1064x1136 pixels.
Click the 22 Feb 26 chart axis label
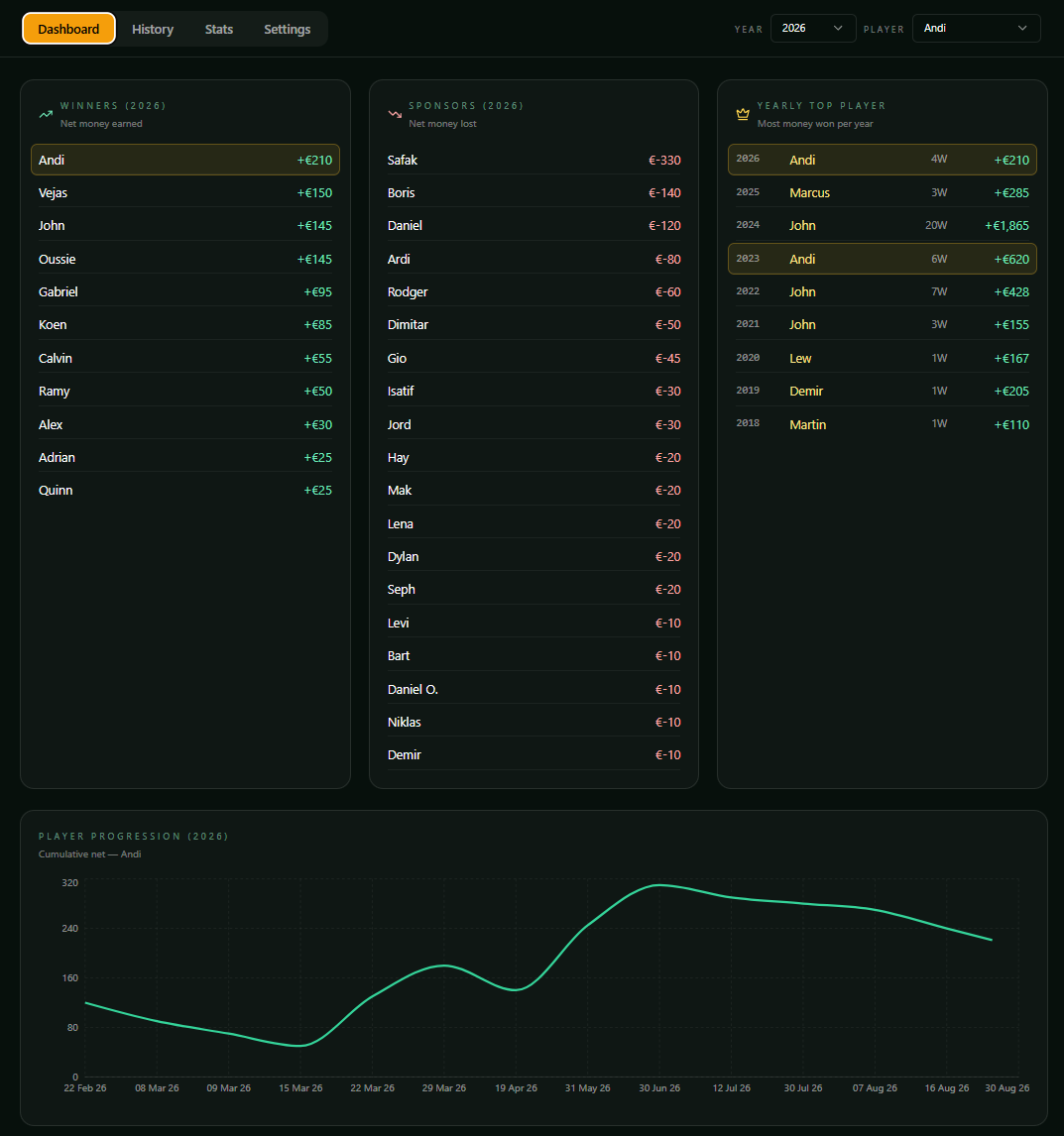pos(85,1088)
